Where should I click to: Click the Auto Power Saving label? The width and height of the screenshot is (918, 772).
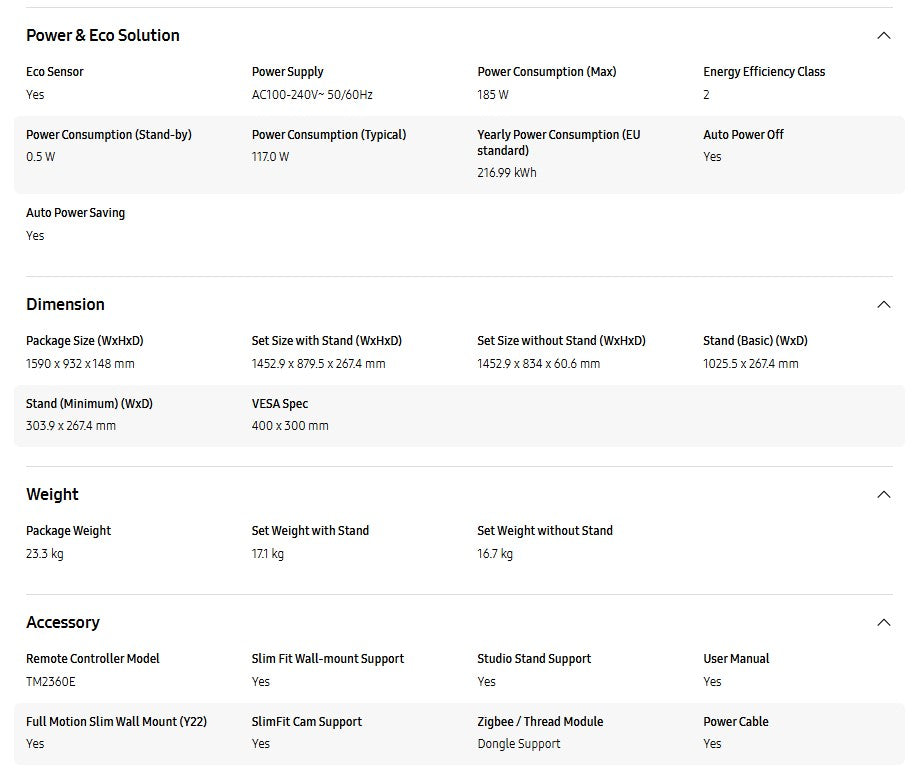pyautogui.click(x=75, y=213)
